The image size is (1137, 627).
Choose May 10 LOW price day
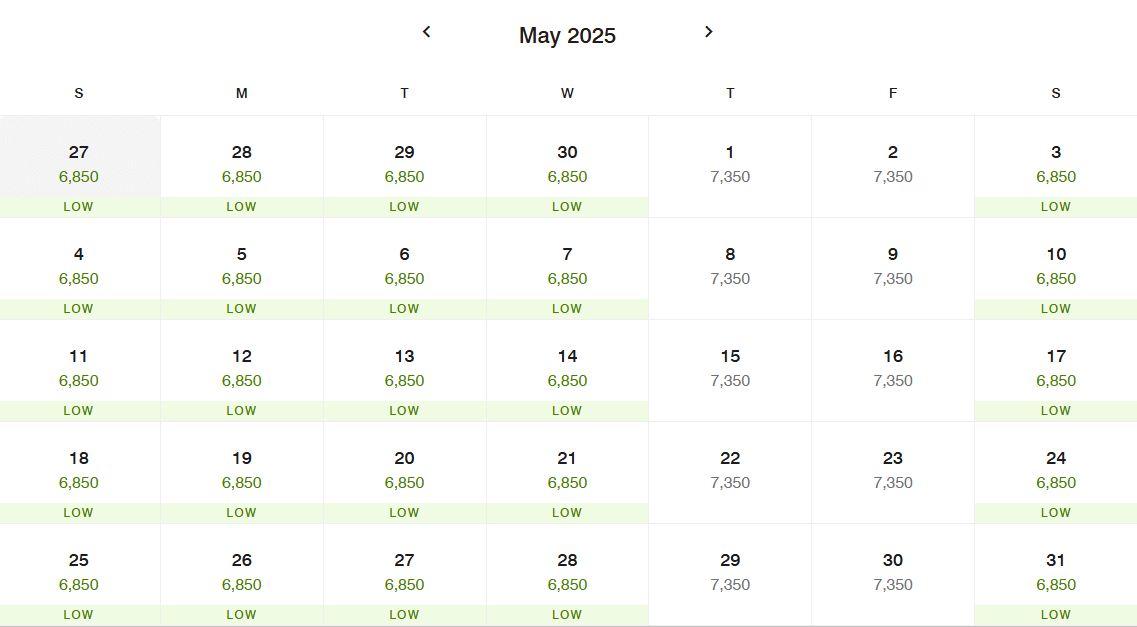1056,269
